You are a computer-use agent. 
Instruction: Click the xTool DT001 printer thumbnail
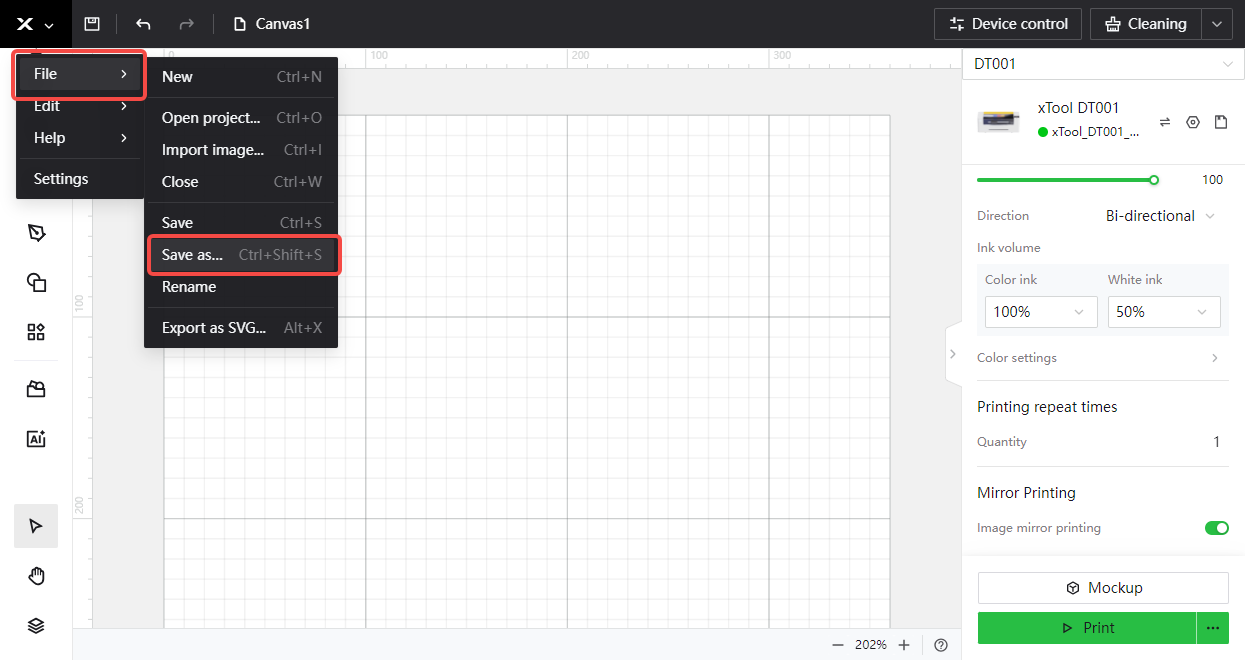coord(998,121)
